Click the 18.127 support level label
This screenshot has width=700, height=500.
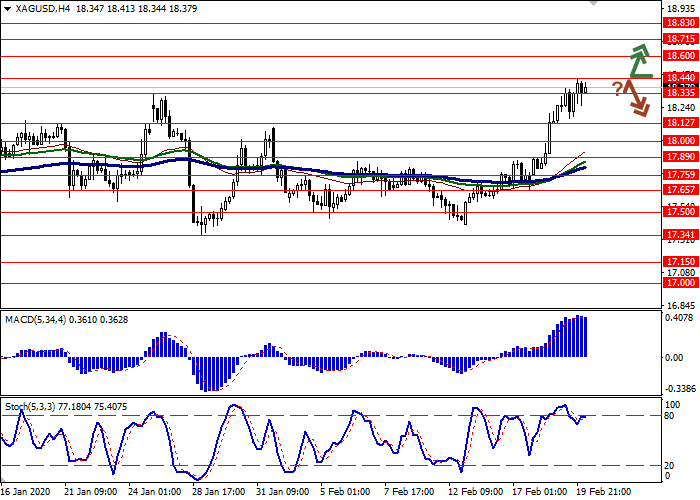680,124
